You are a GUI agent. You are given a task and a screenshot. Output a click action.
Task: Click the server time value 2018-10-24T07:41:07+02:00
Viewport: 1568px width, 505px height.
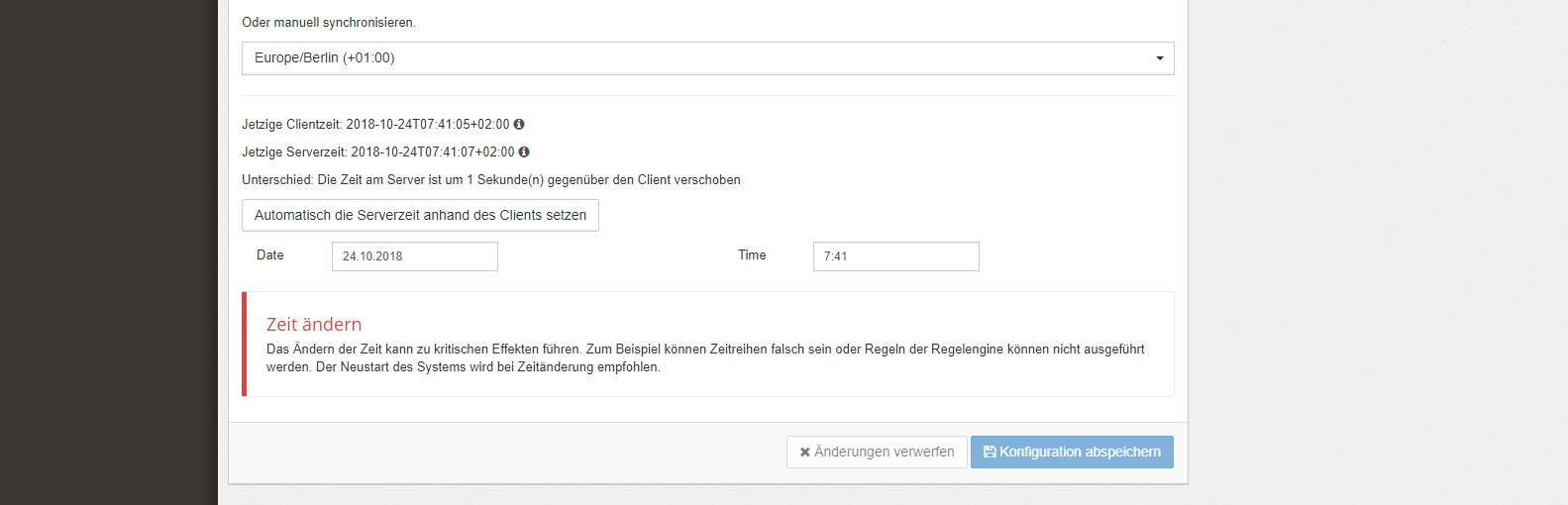[433, 152]
